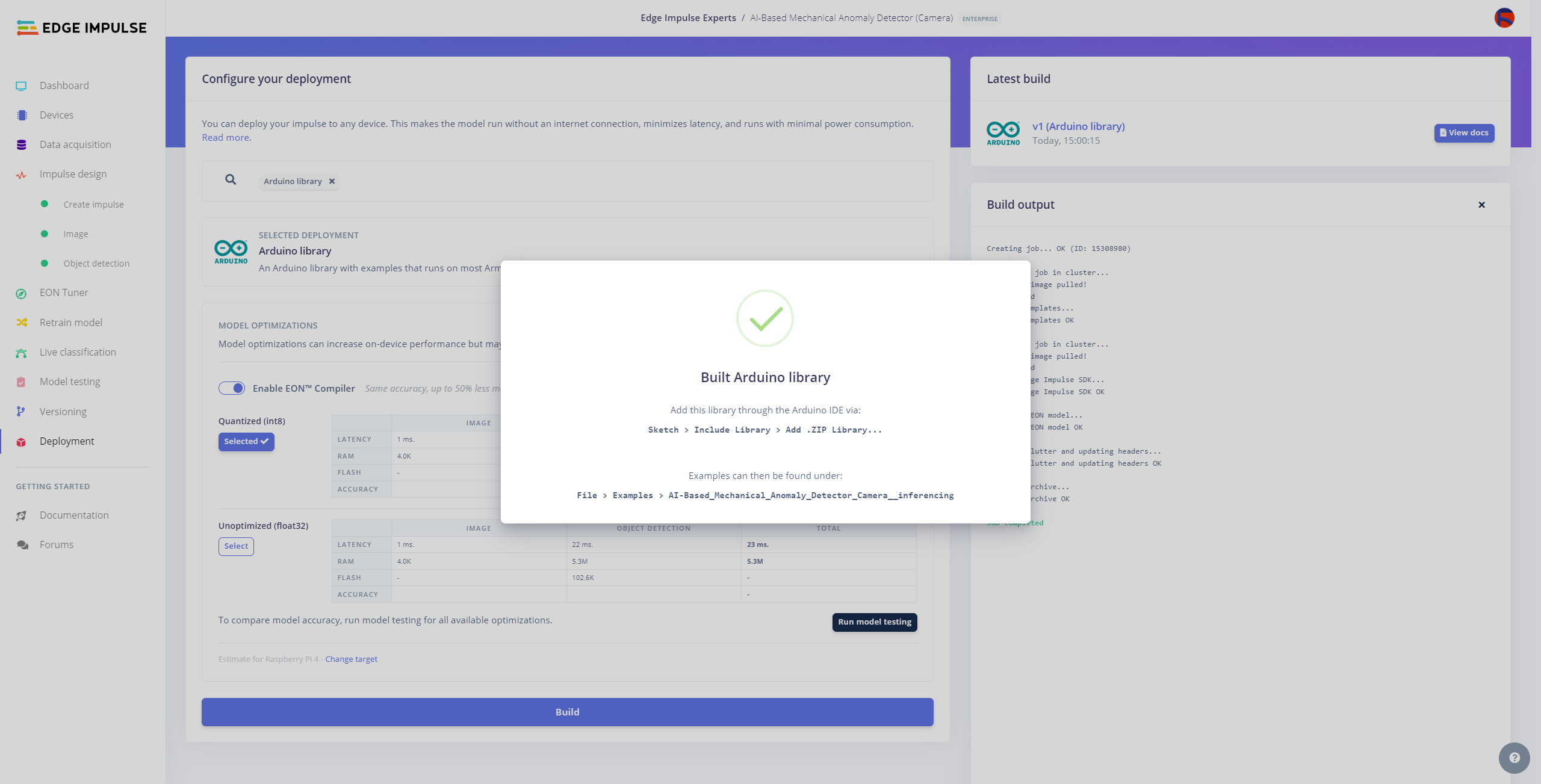Click the Creating job OK log line

point(1058,248)
